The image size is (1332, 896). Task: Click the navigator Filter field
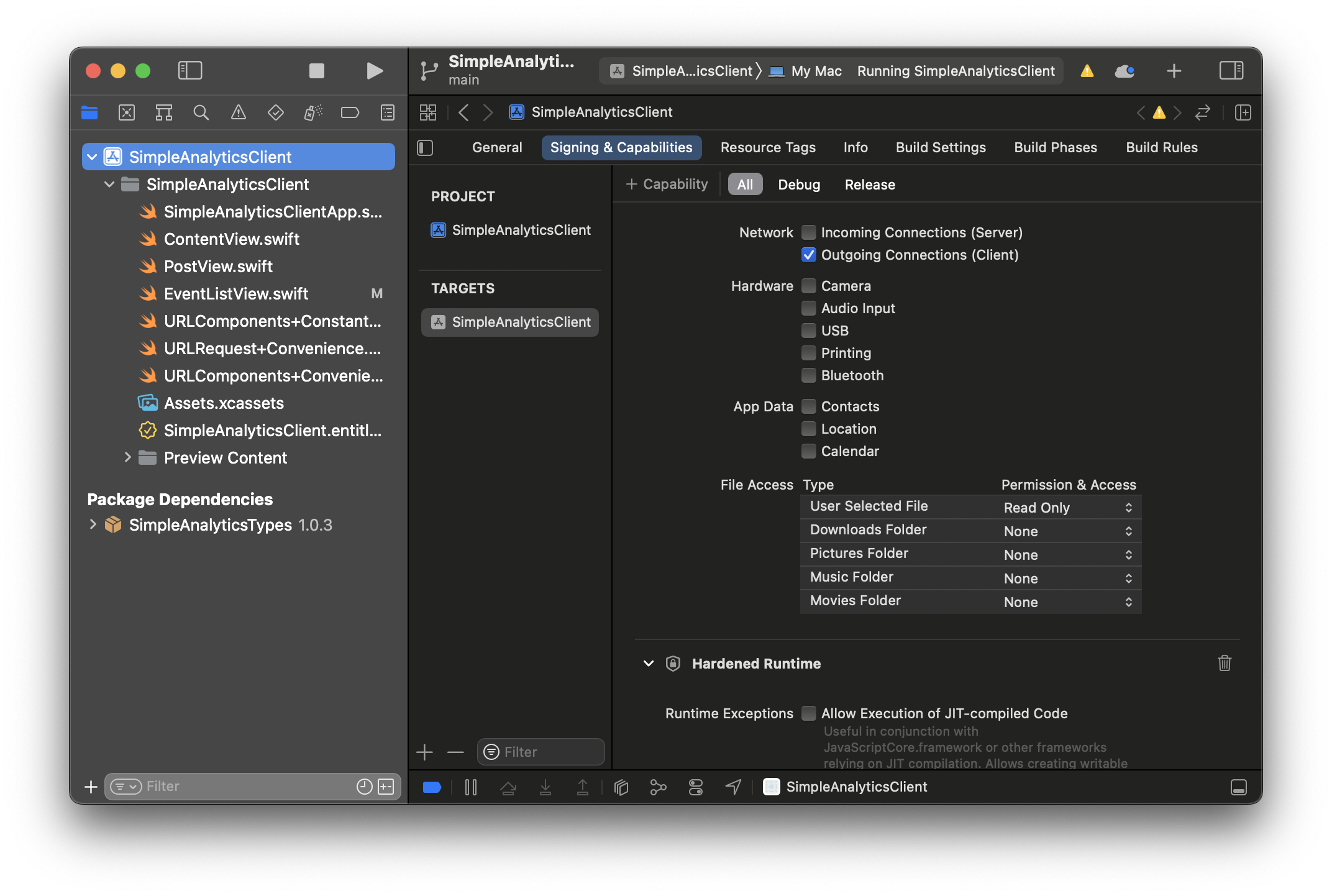point(252,787)
